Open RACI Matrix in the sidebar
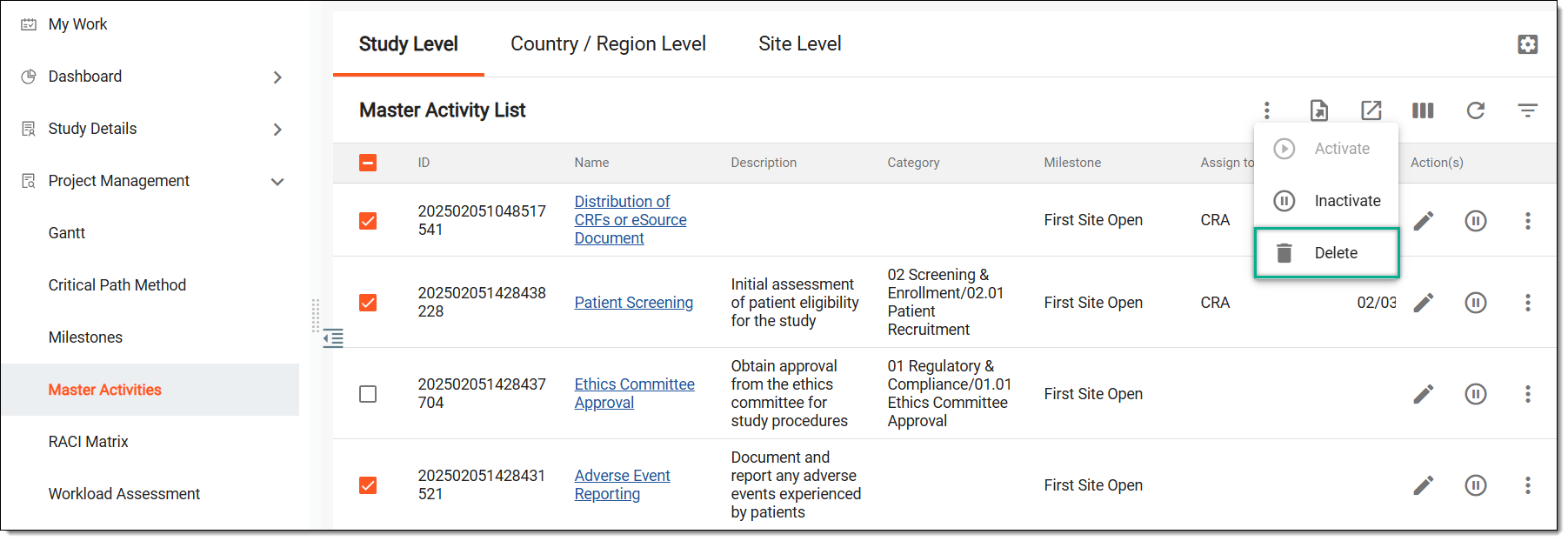Screen dimensions: 1568x541 pyautogui.click(x=88, y=442)
